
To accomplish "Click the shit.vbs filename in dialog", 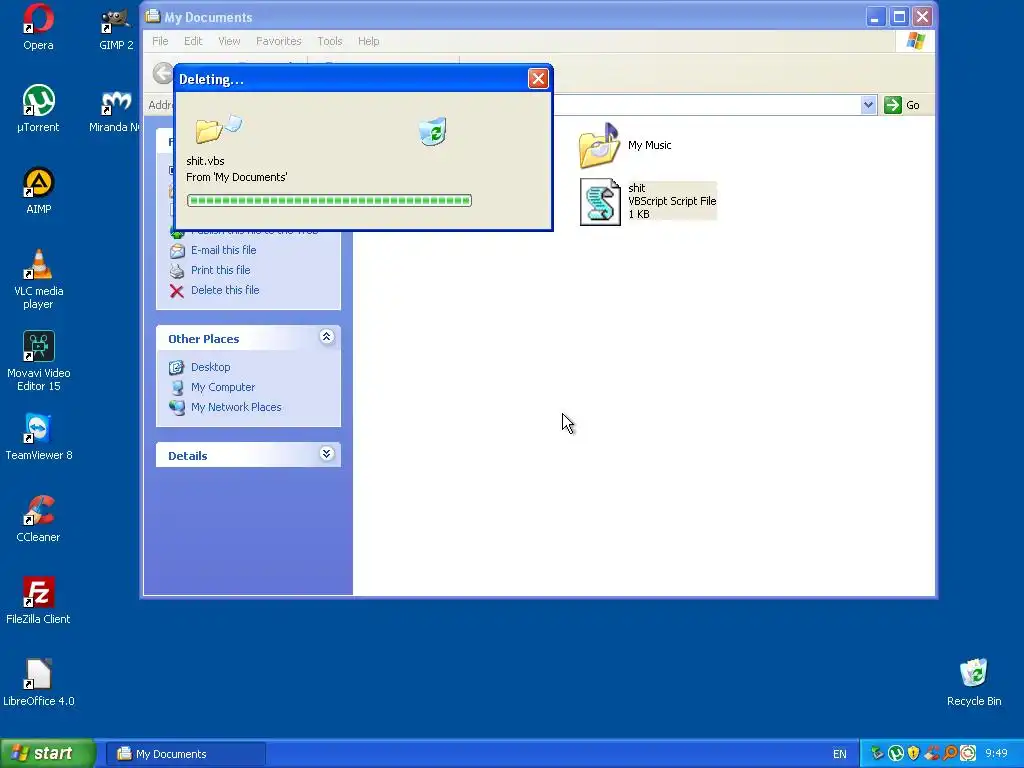I will (x=205, y=161).
